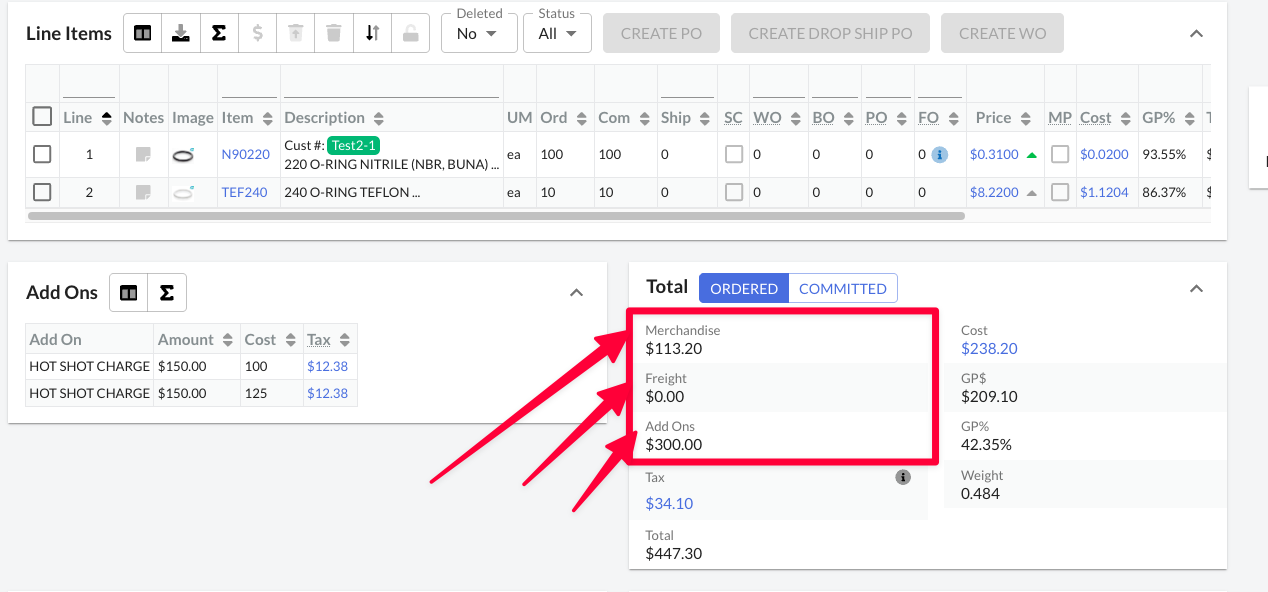Click the Line Items sigma totals icon

tap(219, 33)
